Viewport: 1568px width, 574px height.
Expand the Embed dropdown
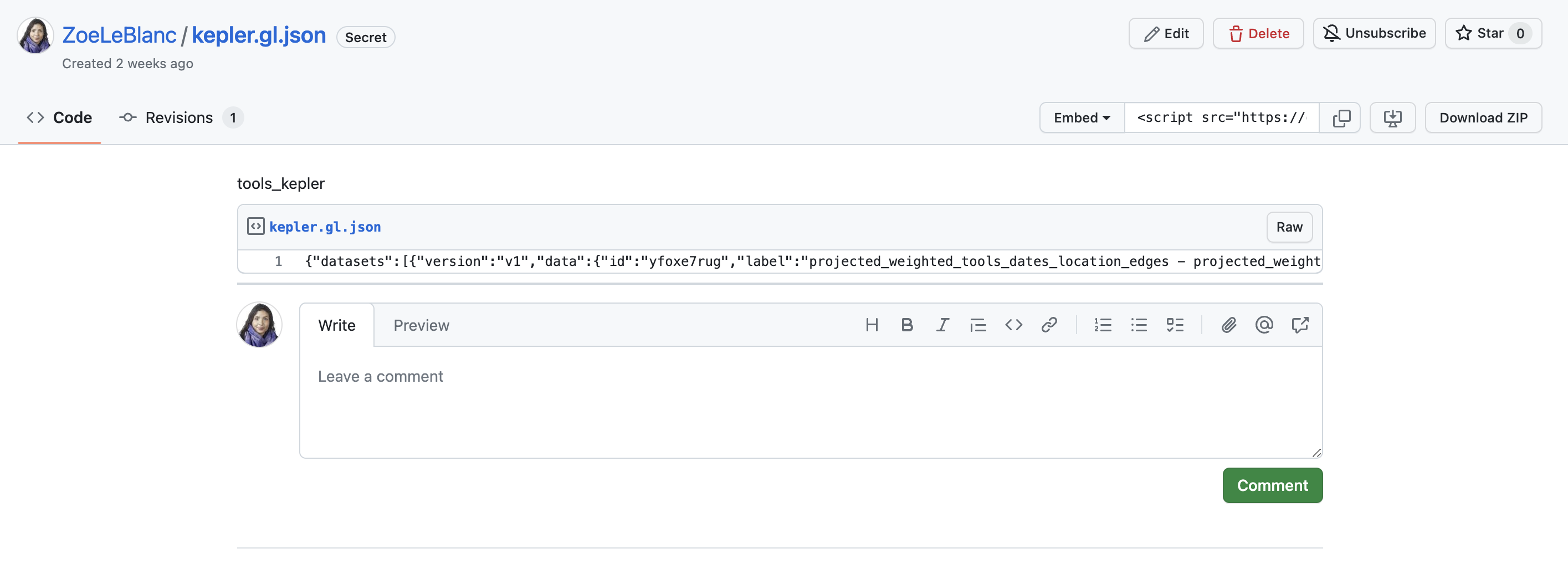coord(1082,117)
